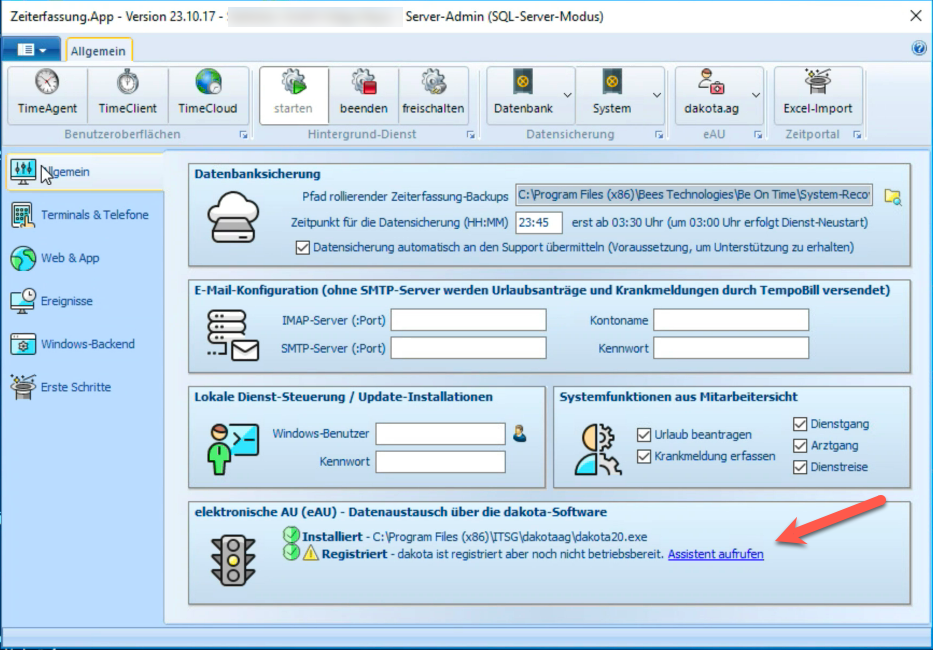Browse backup path folder icon
Viewport: 933px width, 650px height.
(x=893, y=196)
